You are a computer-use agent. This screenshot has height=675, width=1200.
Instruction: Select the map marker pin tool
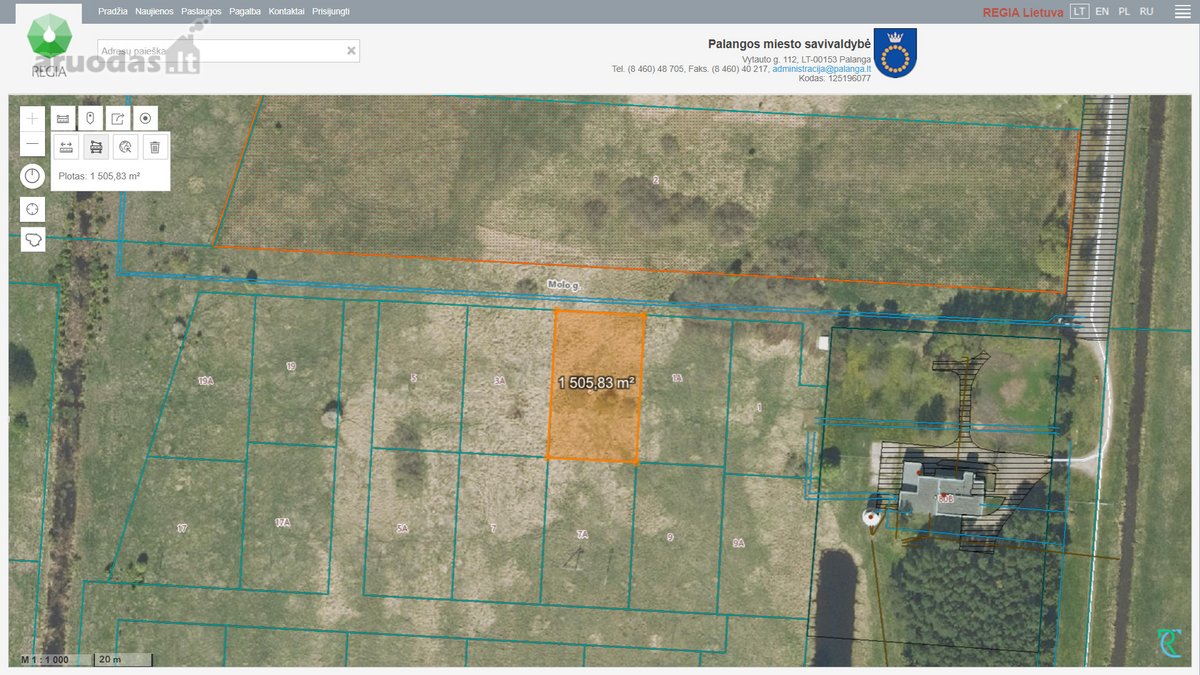pos(90,118)
